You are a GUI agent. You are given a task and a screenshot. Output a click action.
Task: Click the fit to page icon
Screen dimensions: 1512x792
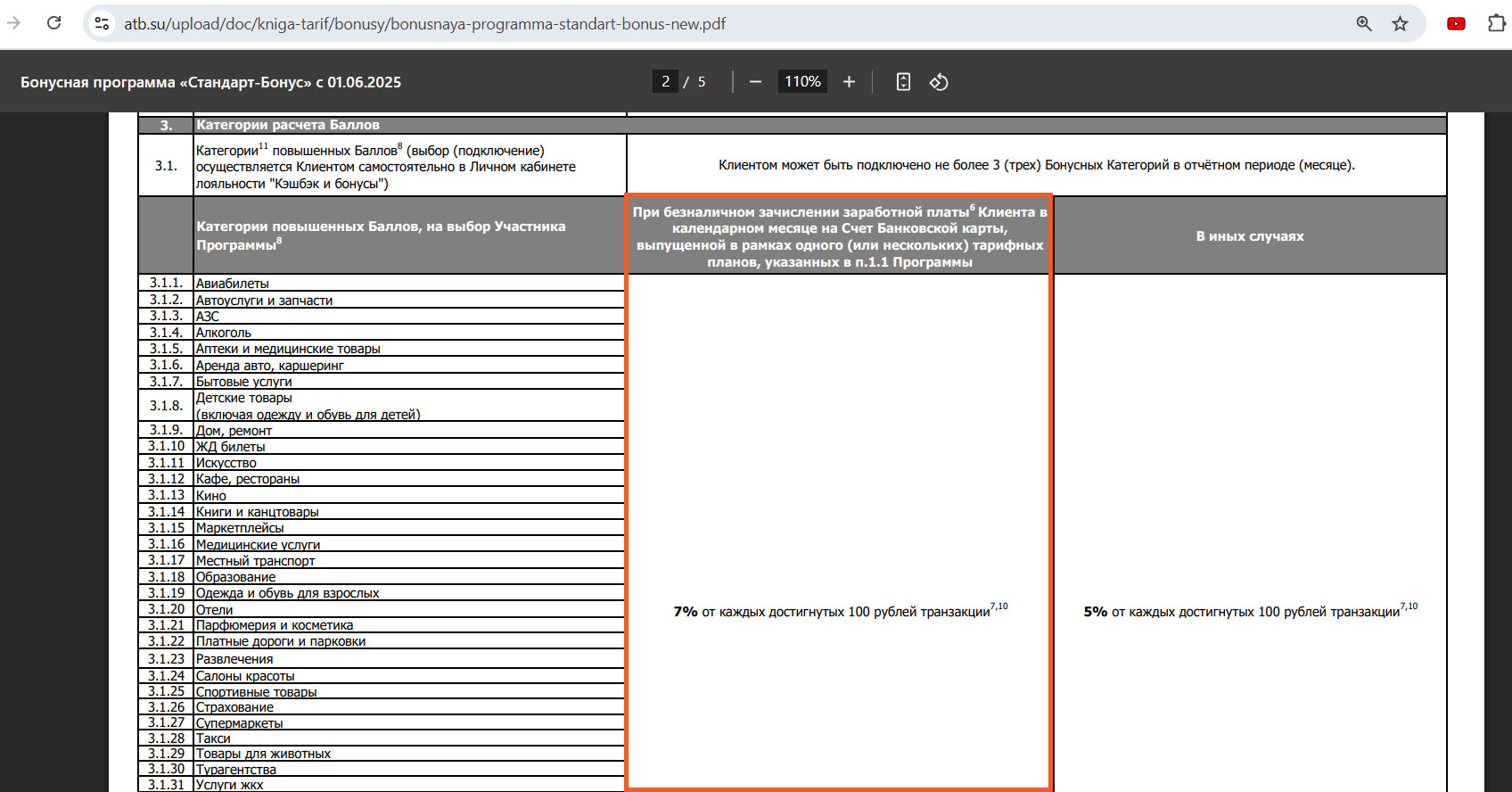(x=903, y=82)
